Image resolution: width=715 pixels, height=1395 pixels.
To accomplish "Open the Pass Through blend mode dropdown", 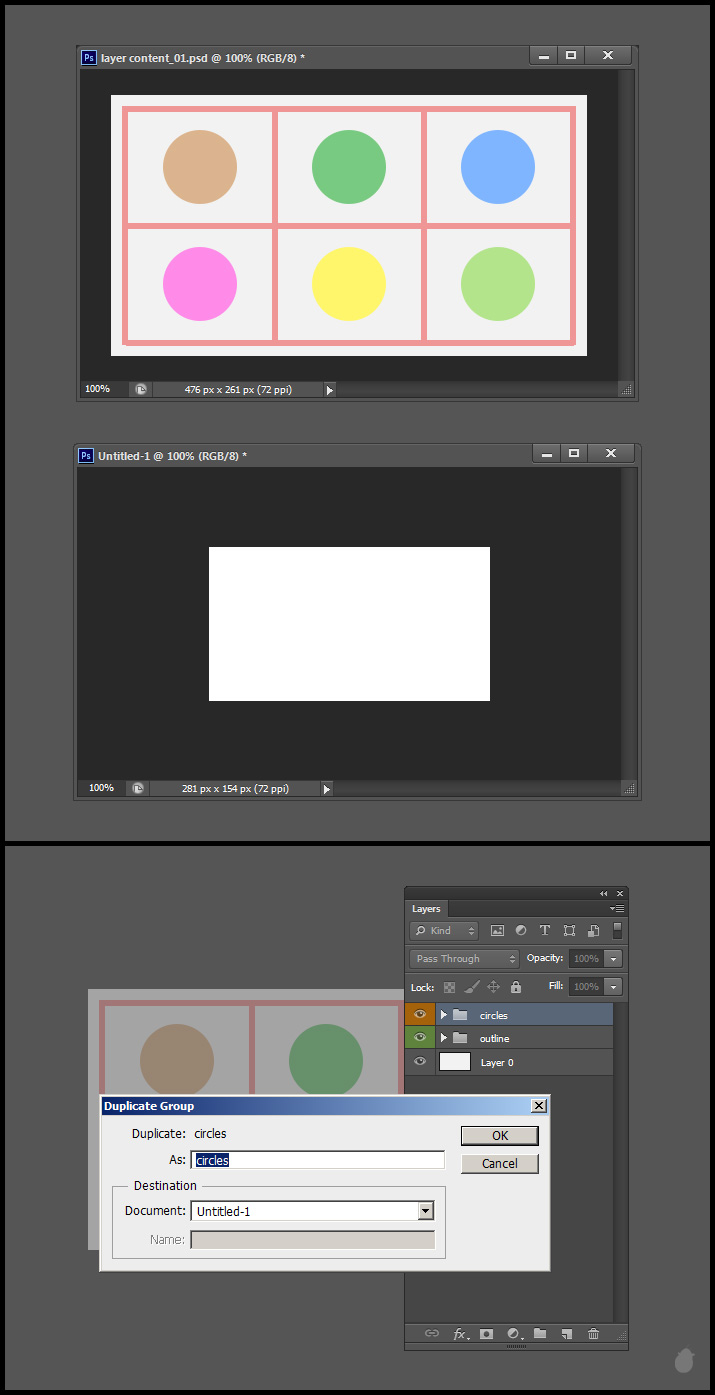I will [464, 959].
